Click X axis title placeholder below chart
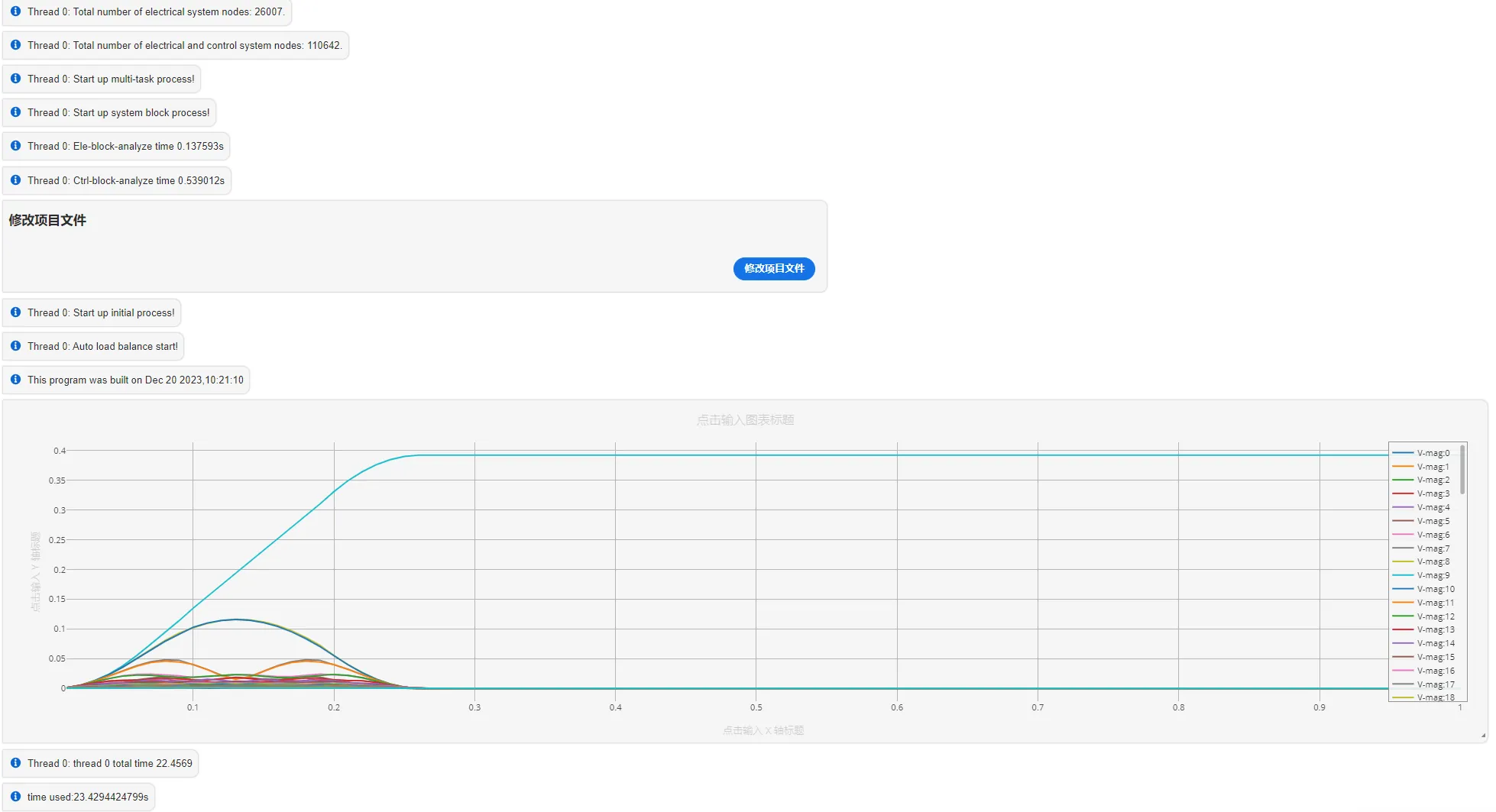This screenshot has height=812, width=1496. [763, 730]
